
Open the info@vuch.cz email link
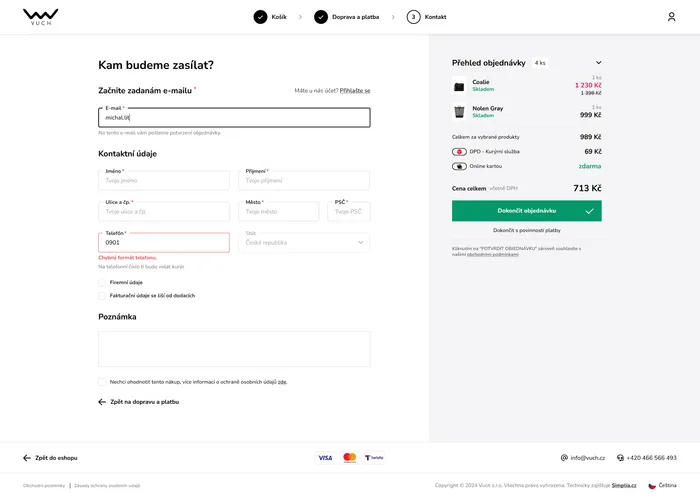coord(588,458)
